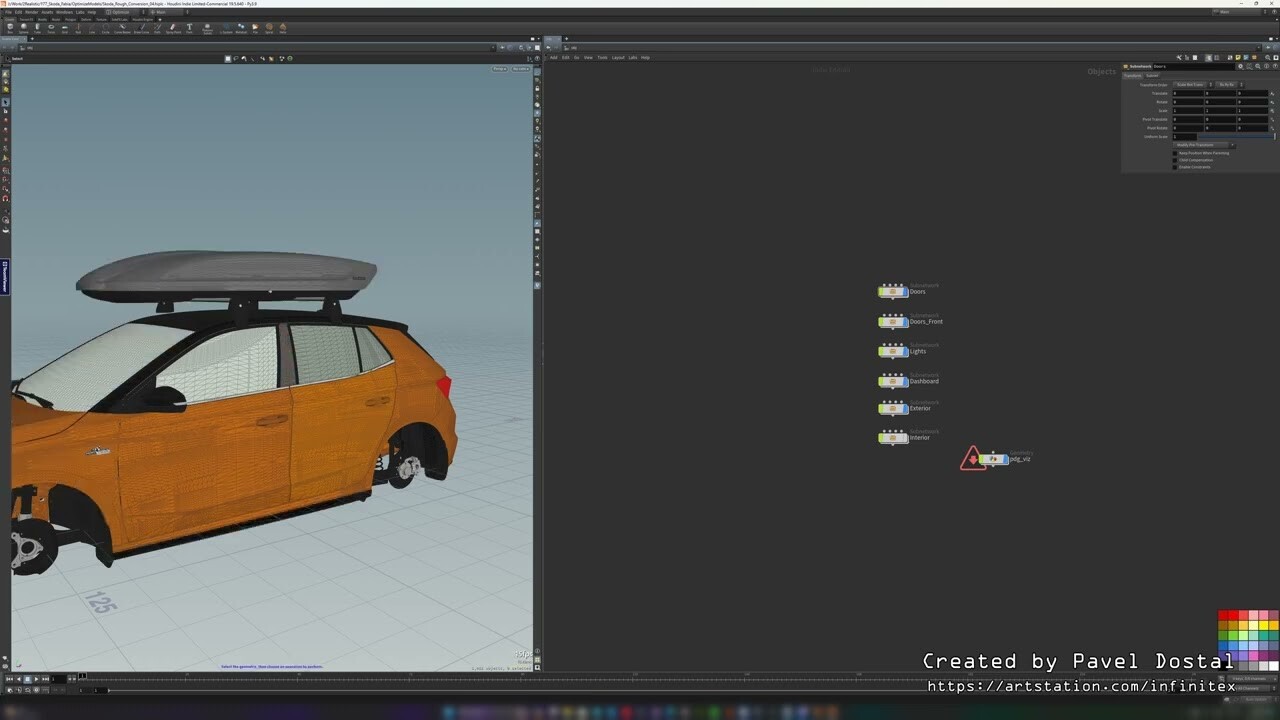Screen dimensions: 1280x720
Task: Open the Transform Order dropdown
Action: tap(1191, 85)
